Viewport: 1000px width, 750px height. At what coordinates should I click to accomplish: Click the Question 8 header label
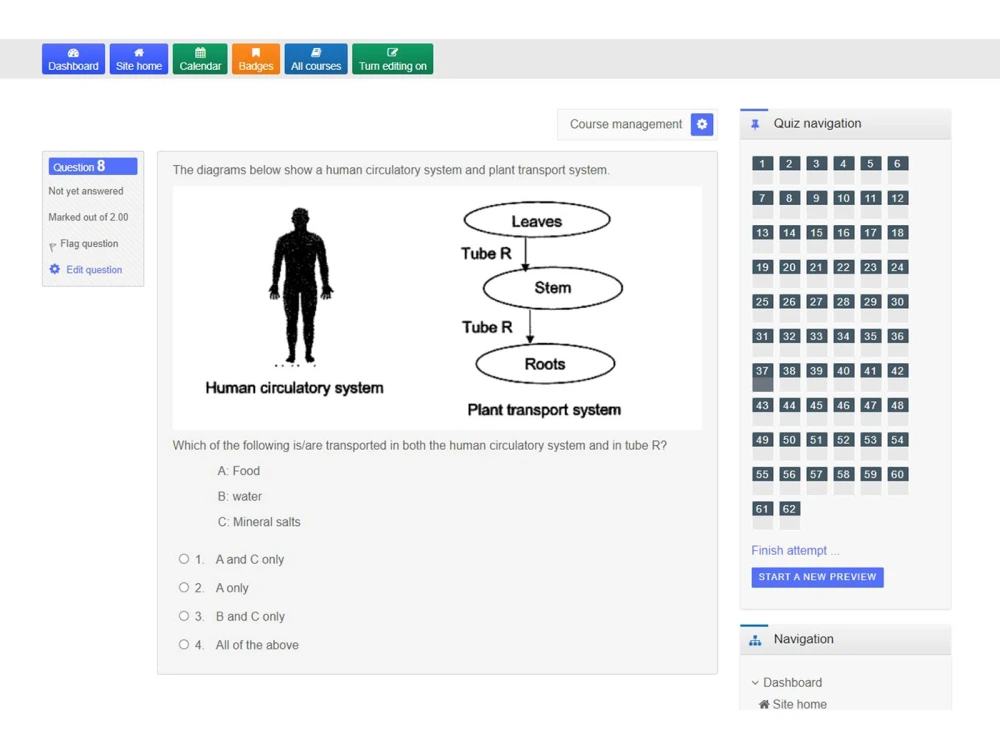(93, 166)
